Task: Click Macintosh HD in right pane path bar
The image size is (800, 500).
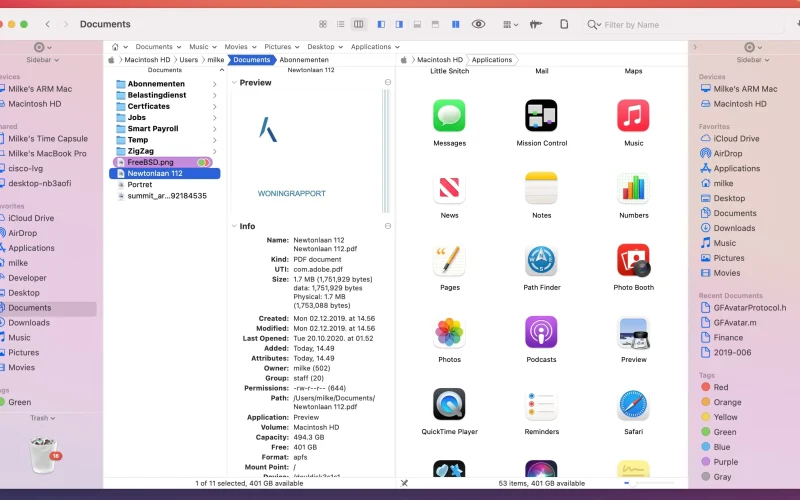Action: [x=440, y=60]
